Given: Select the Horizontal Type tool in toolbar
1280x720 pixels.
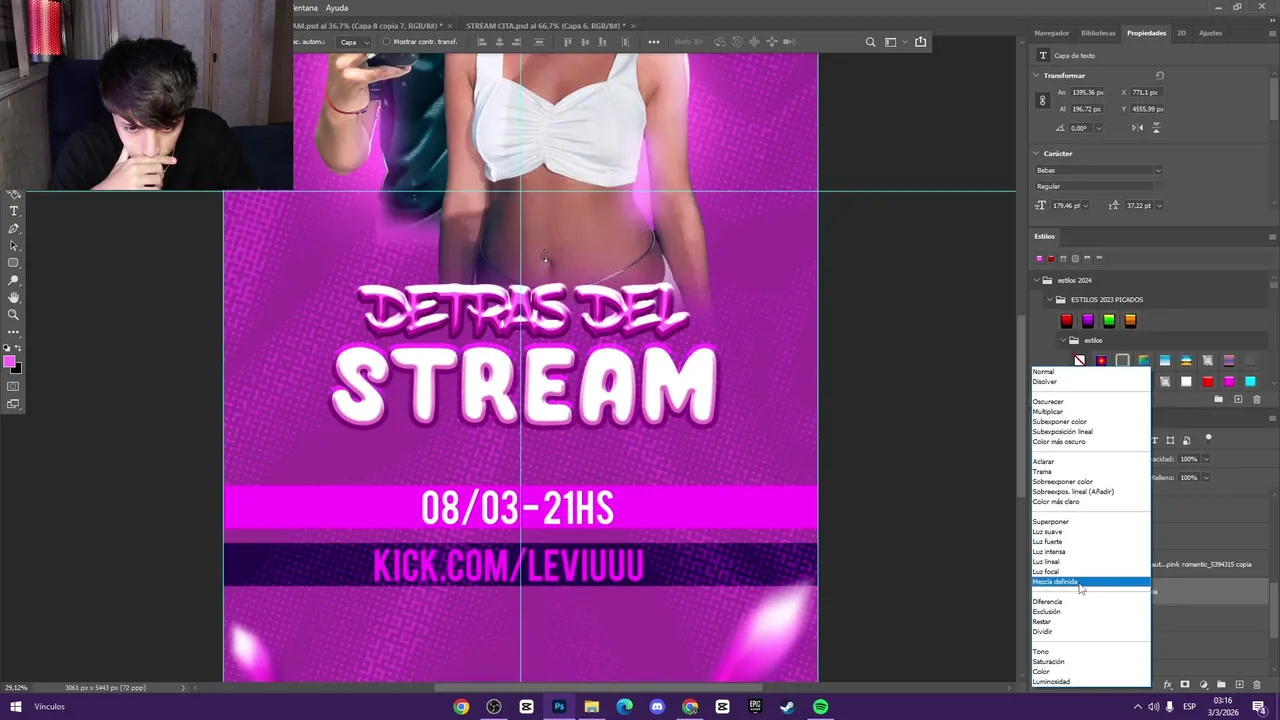Looking at the screenshot, I should pyautogui.click(x=14, y=211).
